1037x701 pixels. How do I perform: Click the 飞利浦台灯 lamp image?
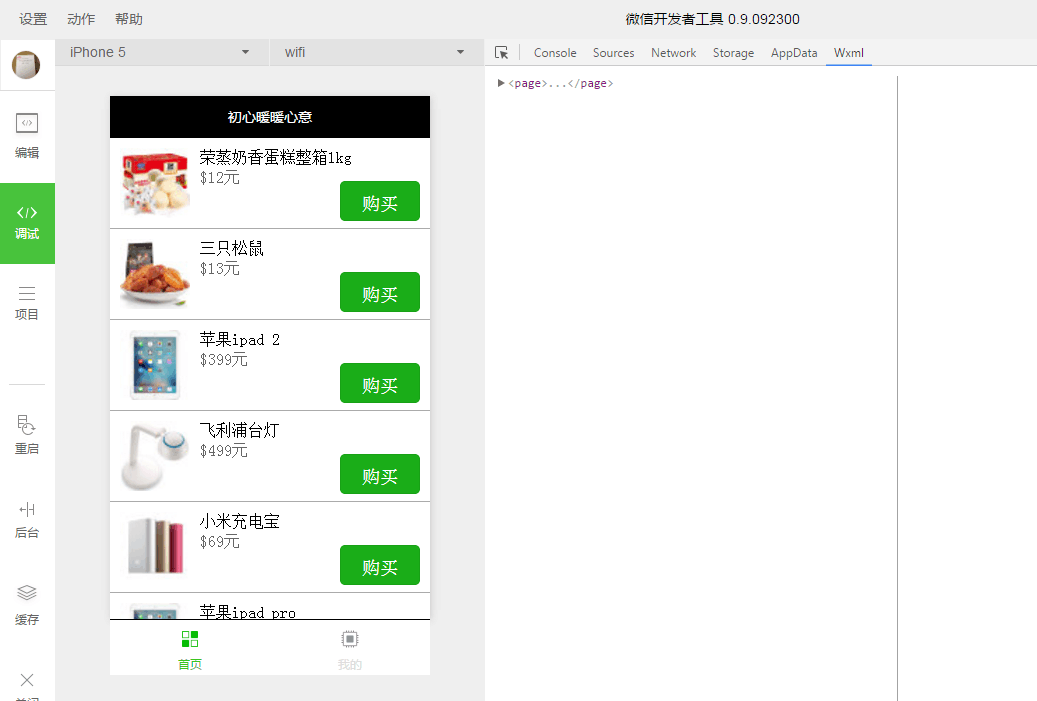tap(155, 456)
